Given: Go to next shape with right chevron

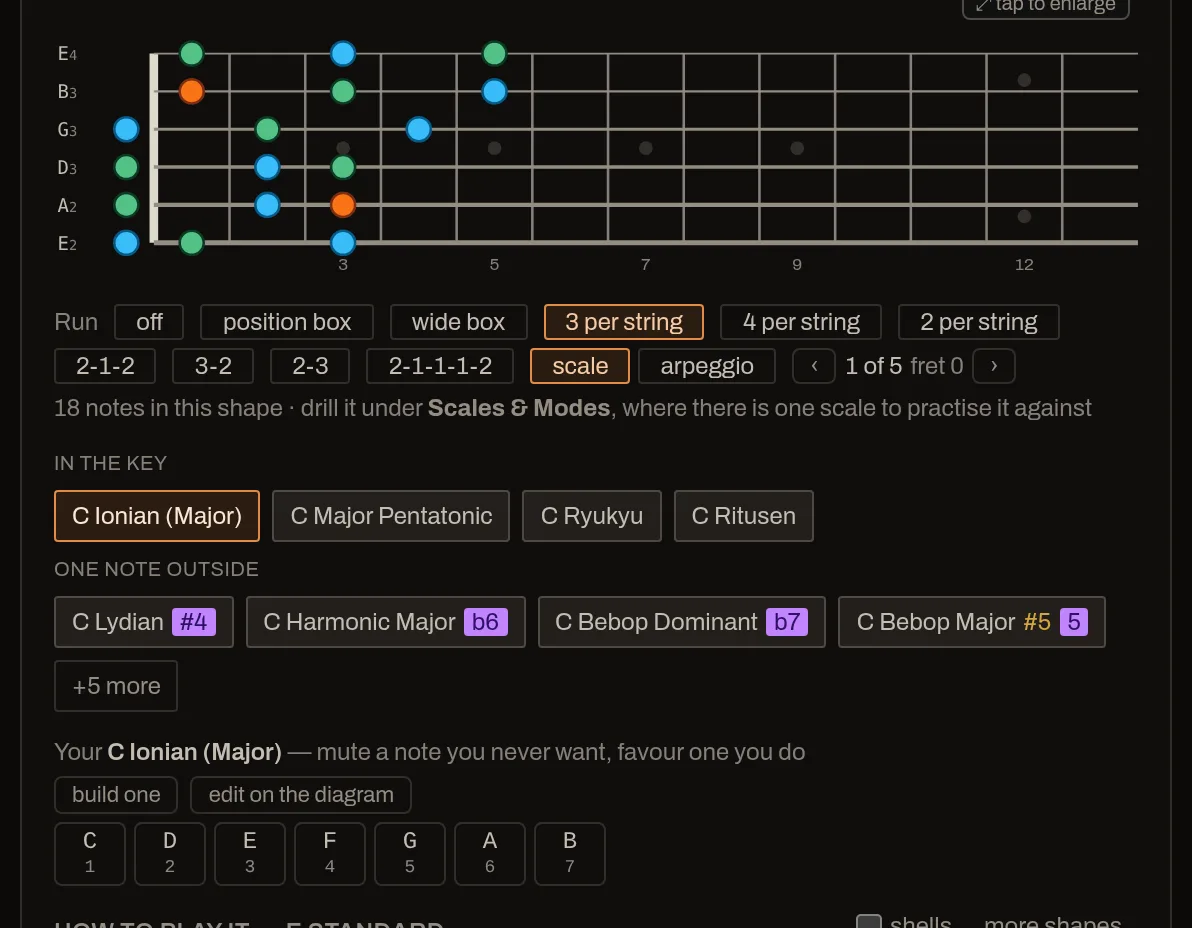Looking at the screenshot, I should (994, 366).
